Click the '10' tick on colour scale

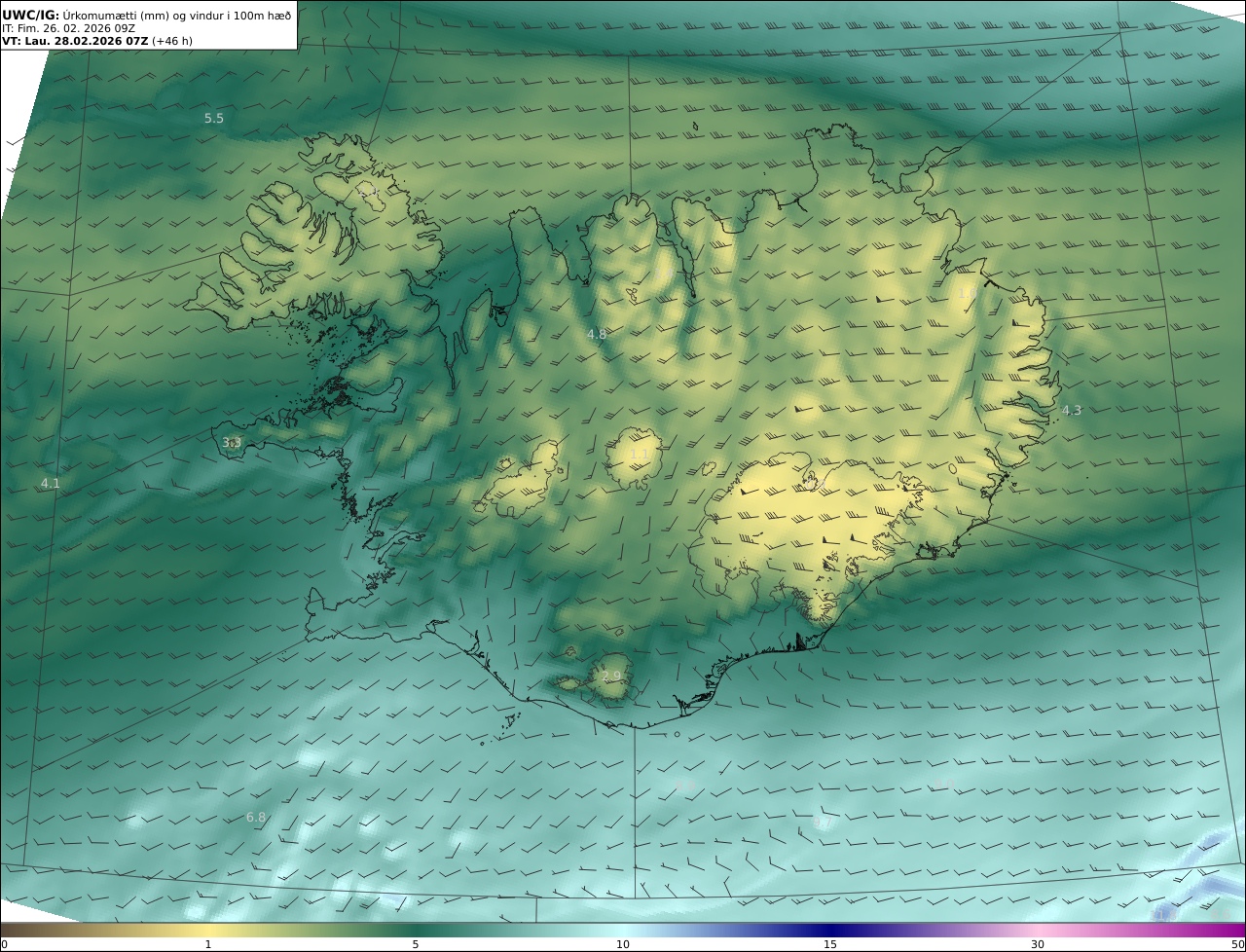[623, 944]
